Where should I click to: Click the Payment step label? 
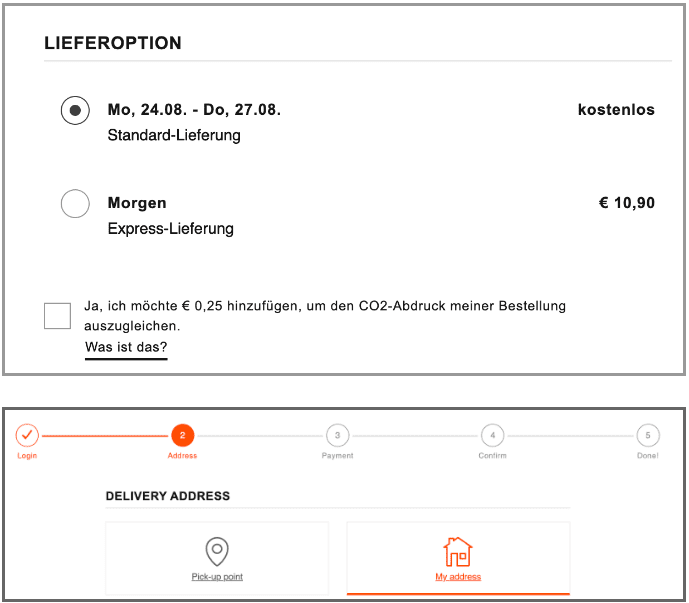[x=337, y=456]
